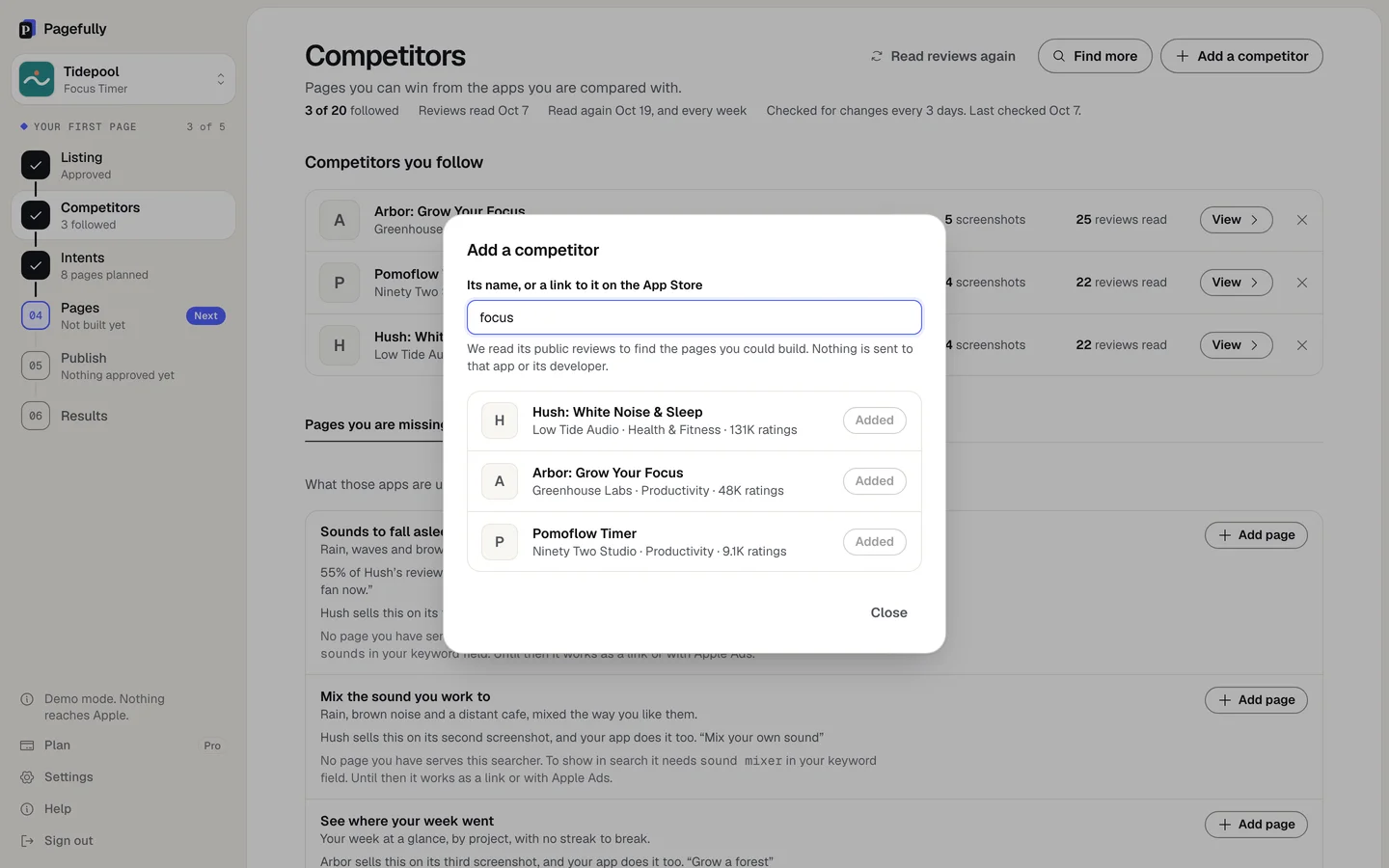
Task: Go to the Publish step
Action: point(123,366)
